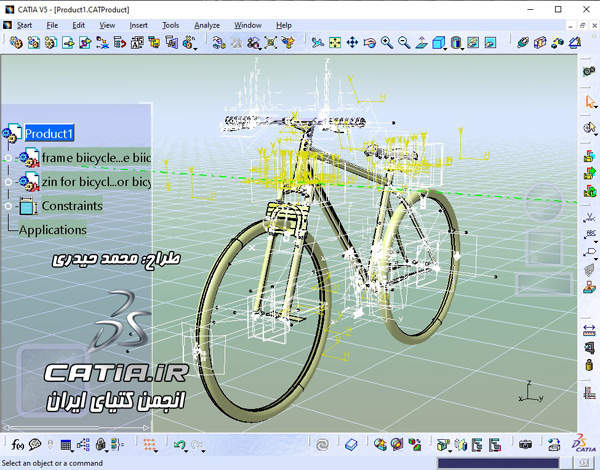Viewport: 600px width, 470px height.
Task: Open the File menu
Action: tap(52, 25)
